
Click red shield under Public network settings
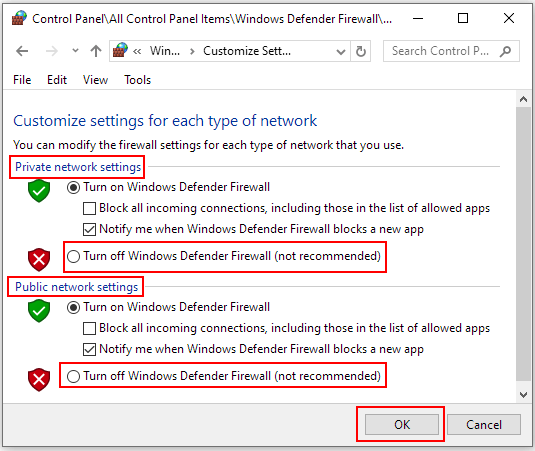point(39,379)
